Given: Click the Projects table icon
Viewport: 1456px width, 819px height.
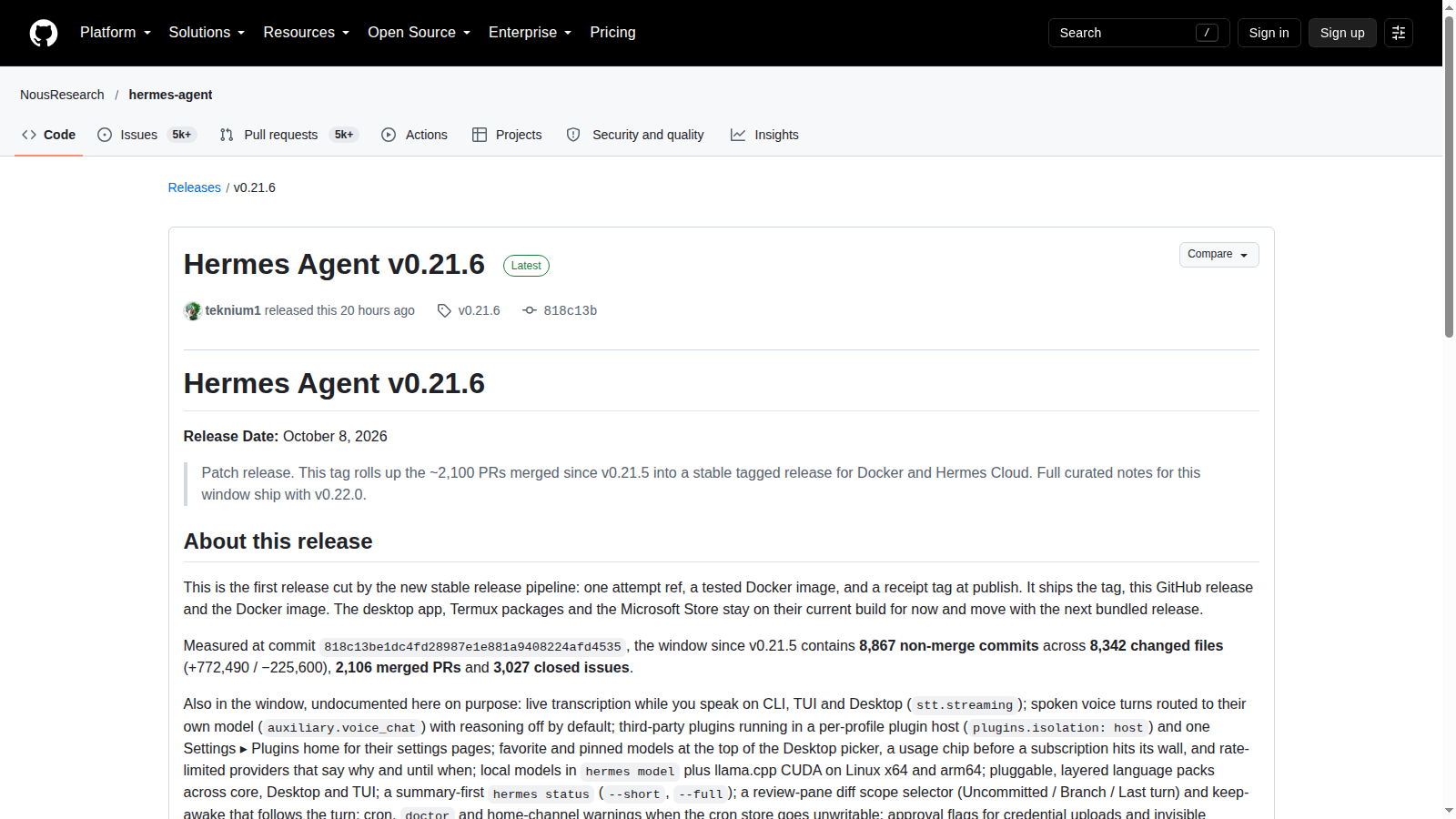Looking at the screenshot, I should pos(480,135).
